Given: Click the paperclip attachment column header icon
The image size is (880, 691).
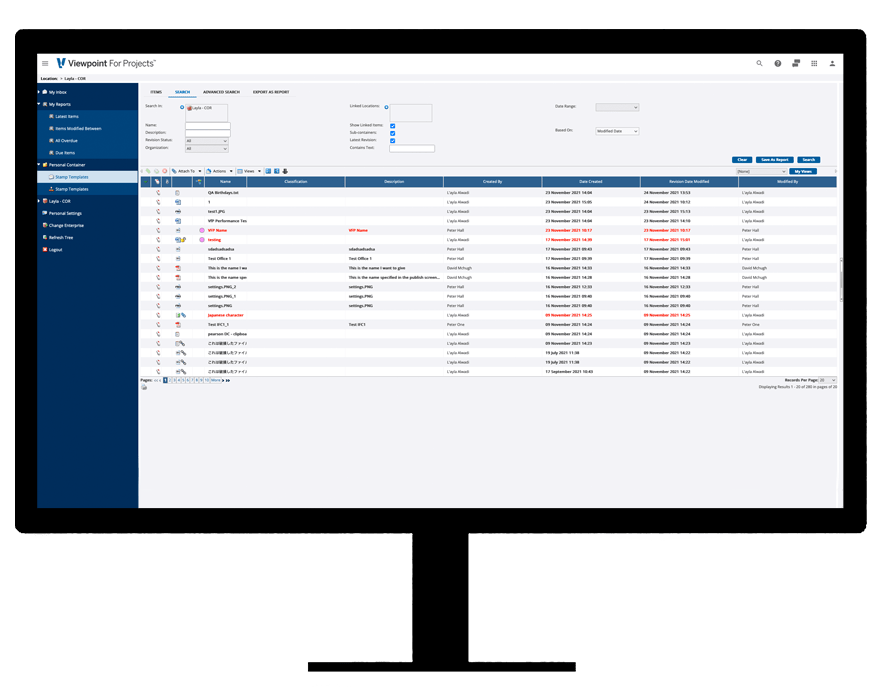Looking at the screenshot, I should click(x=167, y=182).
